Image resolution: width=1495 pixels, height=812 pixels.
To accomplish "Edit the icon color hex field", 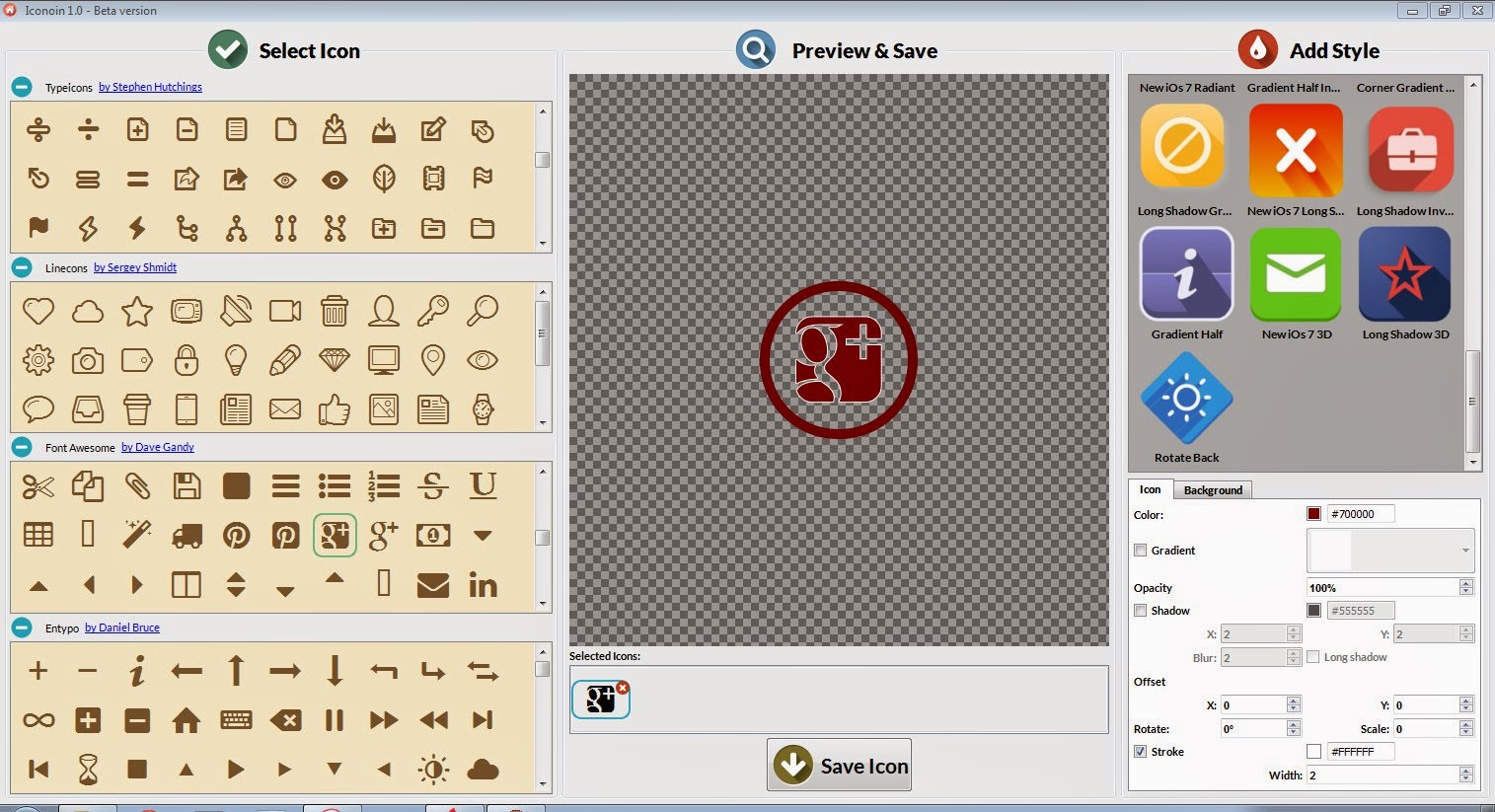I will pos(1361,514).
